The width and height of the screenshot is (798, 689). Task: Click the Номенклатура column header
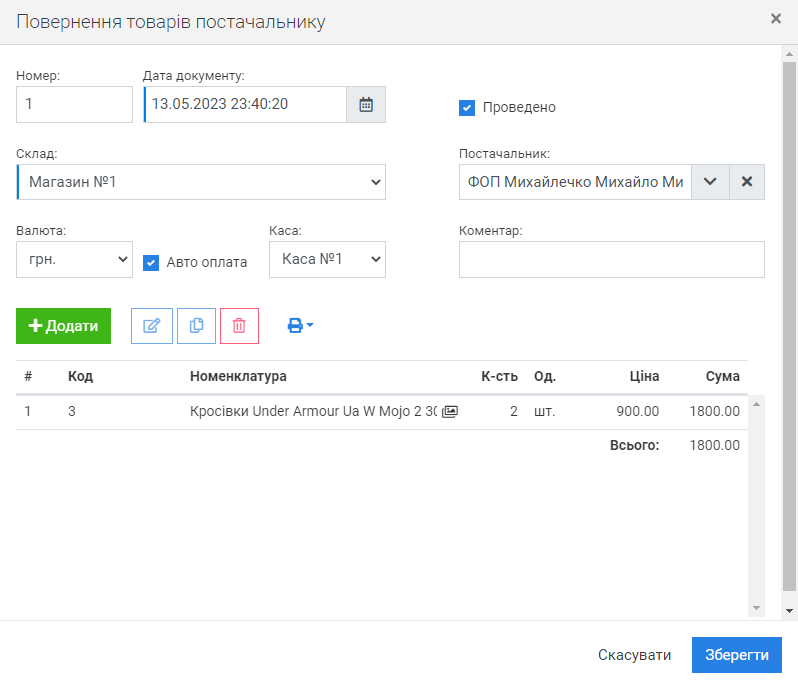click(x=238, y=377)
